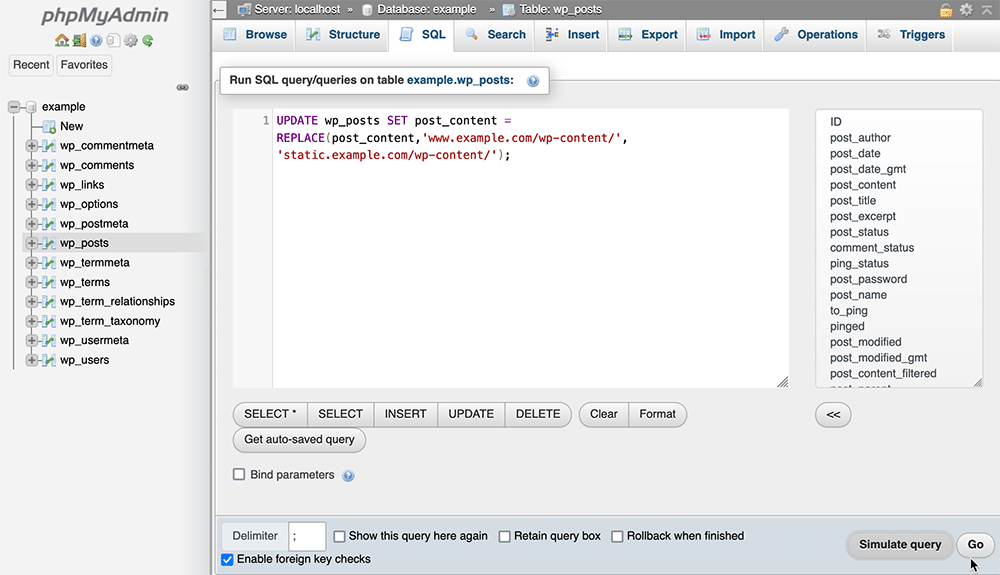Tick the 'Rollback when finished' checkbox

tap(618, 536)
